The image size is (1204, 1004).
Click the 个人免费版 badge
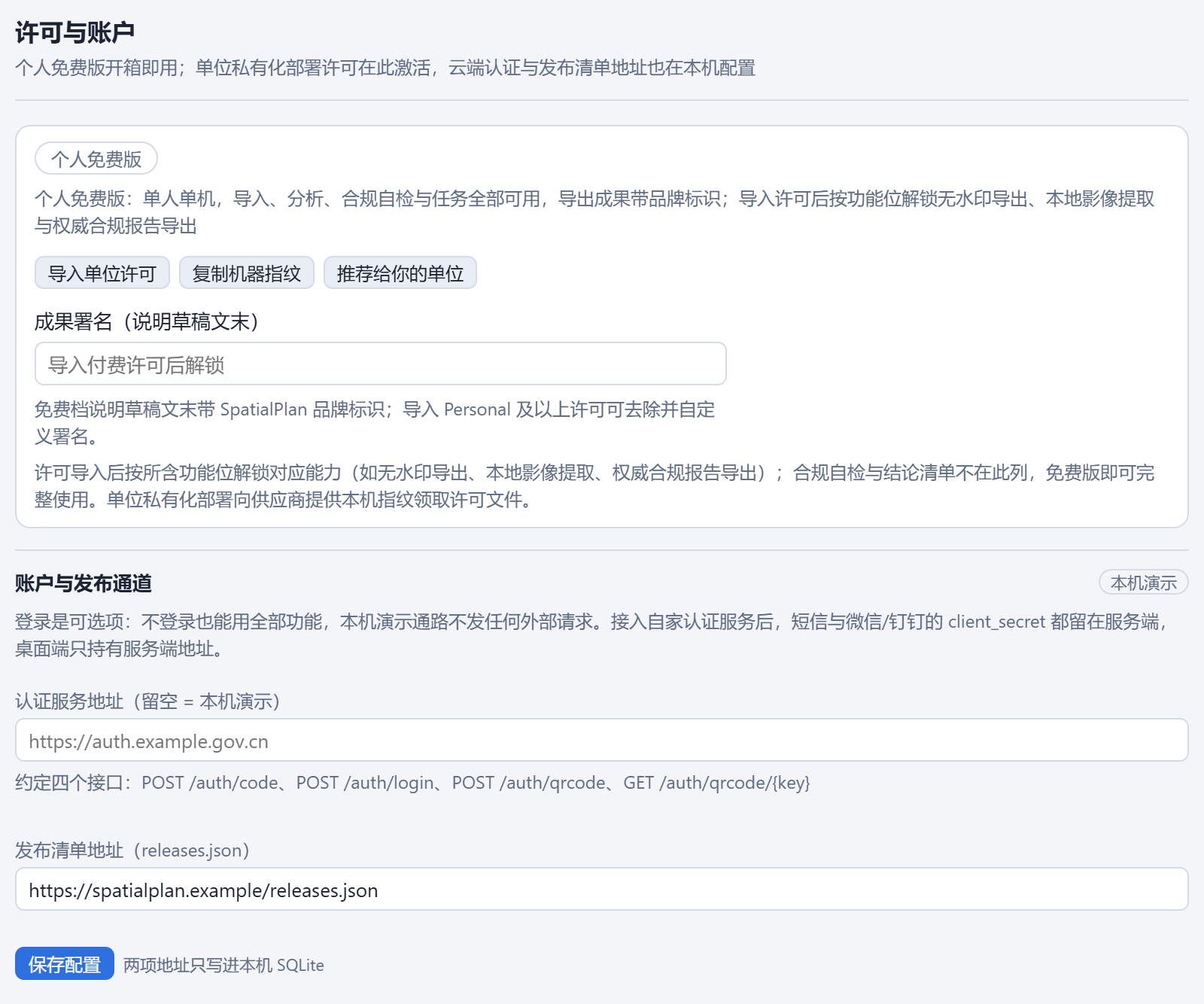pos(96,159)
